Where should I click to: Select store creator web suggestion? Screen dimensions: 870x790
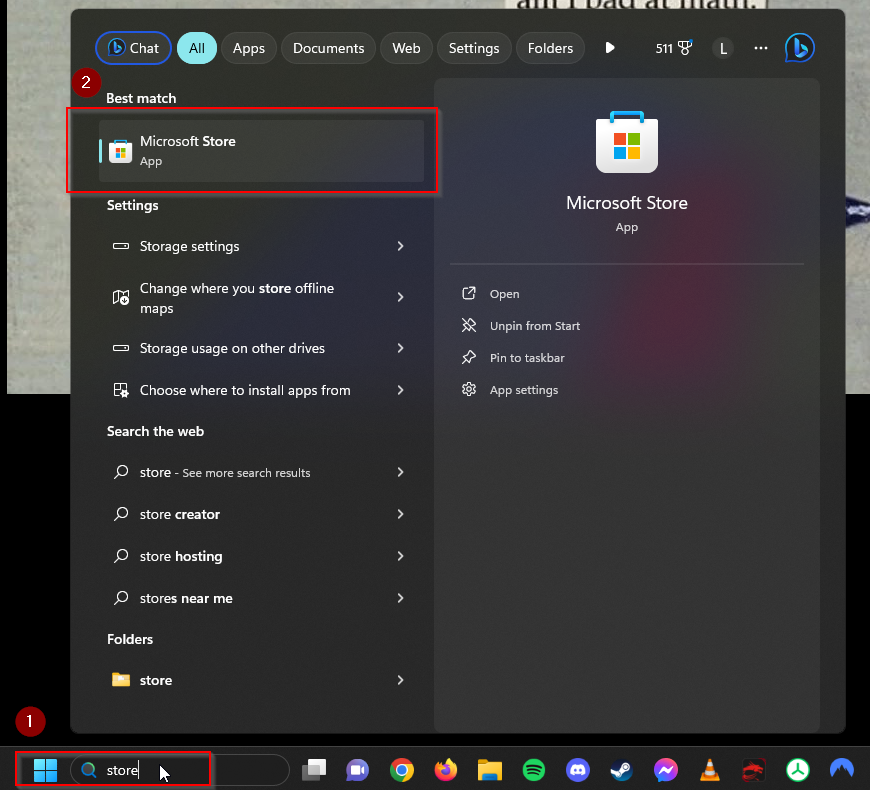(x=261, y=515)
